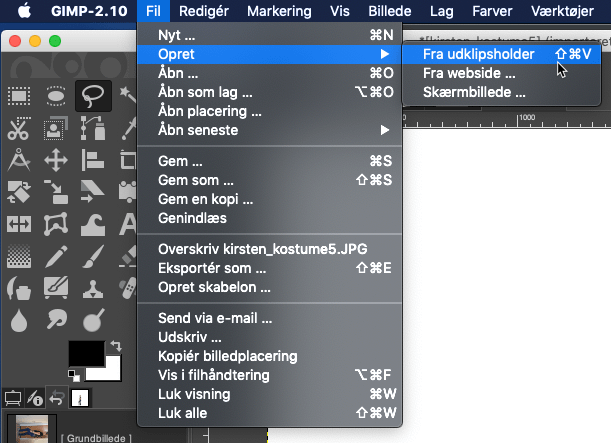Viewport: 611px width, 443px height.
Task: Choose Eksportér som from Fil menu
Action: point(212,268)
